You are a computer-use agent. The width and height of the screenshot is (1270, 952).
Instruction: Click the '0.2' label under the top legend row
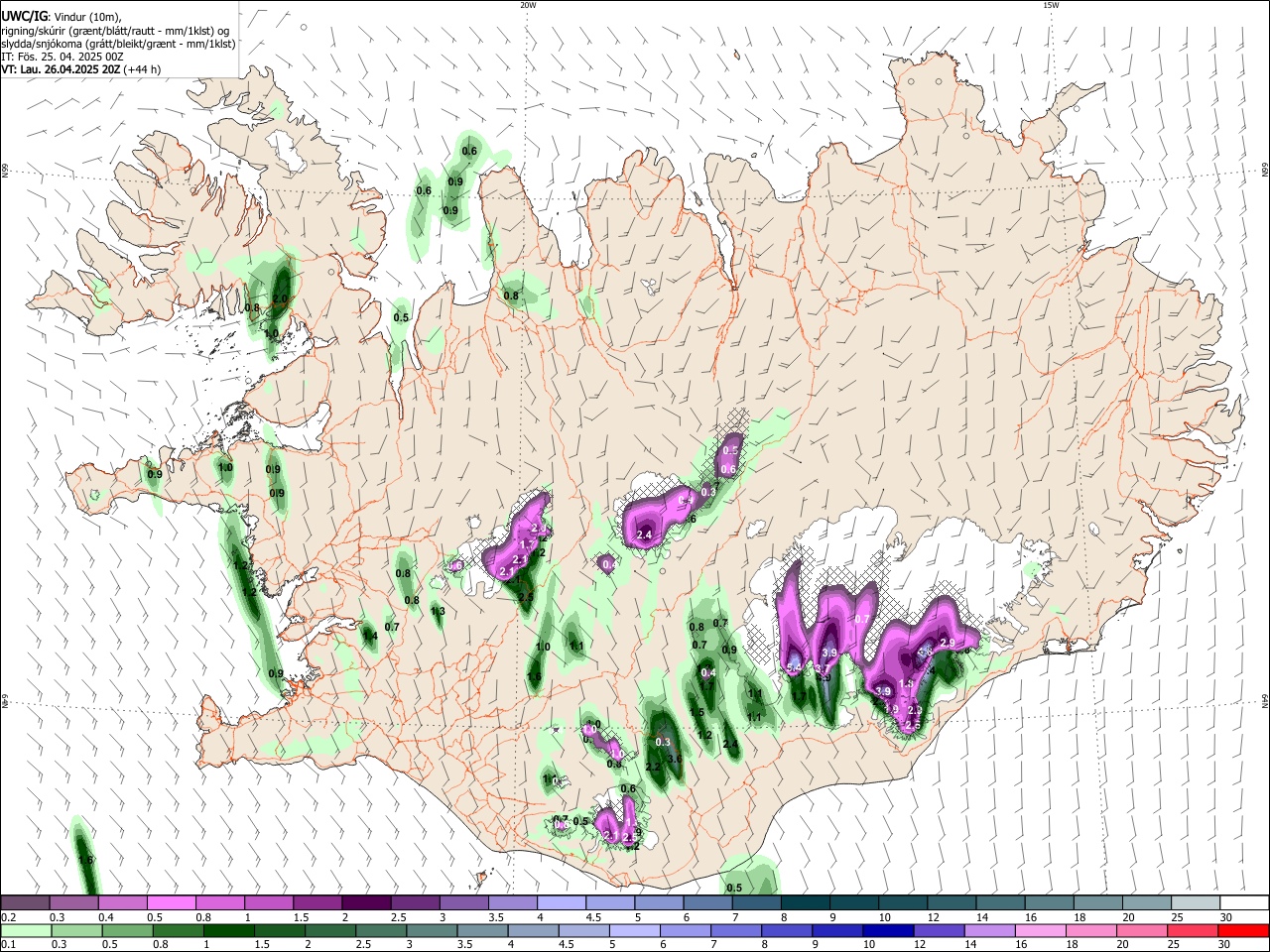(7, 917)
